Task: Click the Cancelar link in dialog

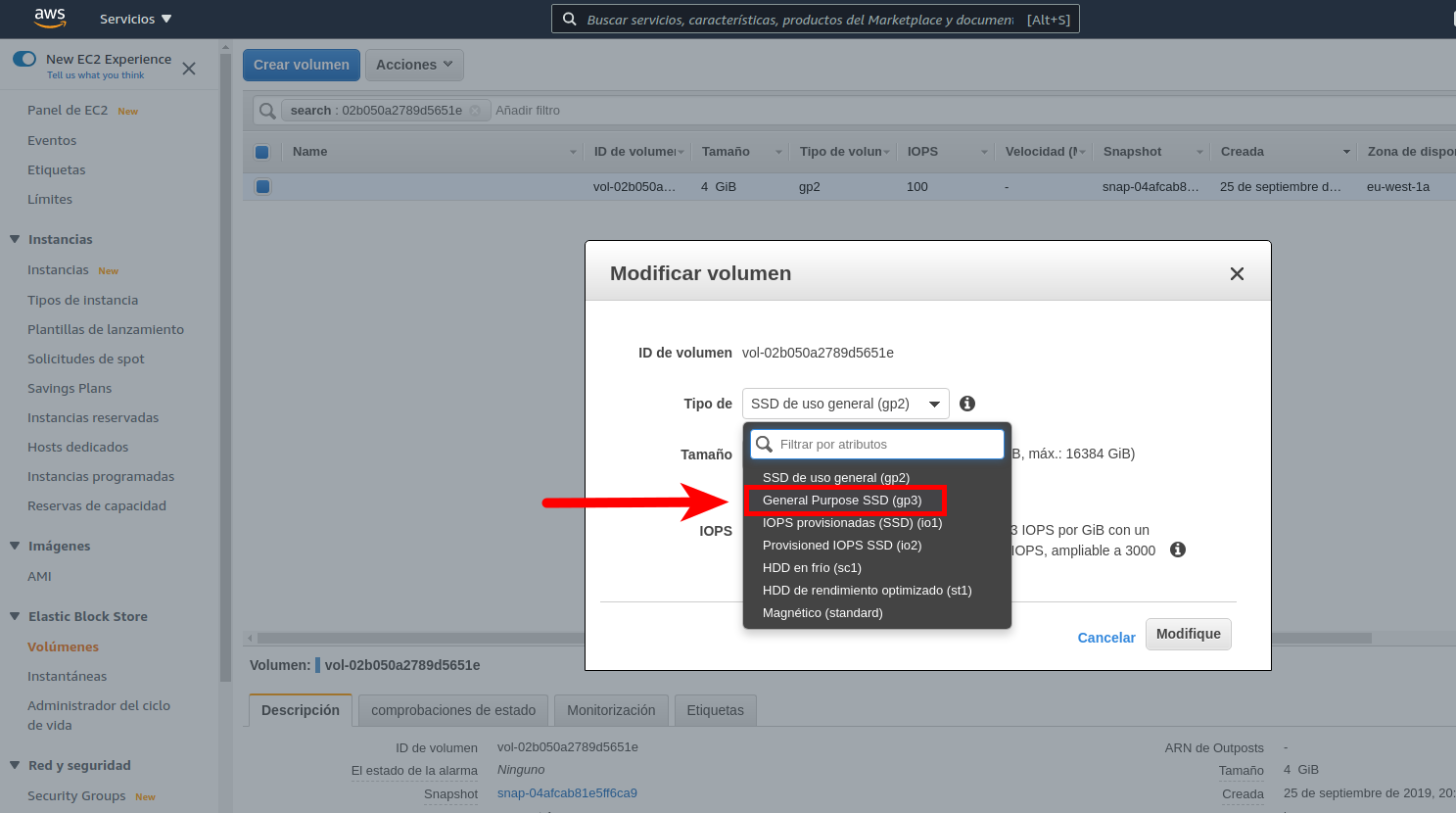Action: point(1105,638)
